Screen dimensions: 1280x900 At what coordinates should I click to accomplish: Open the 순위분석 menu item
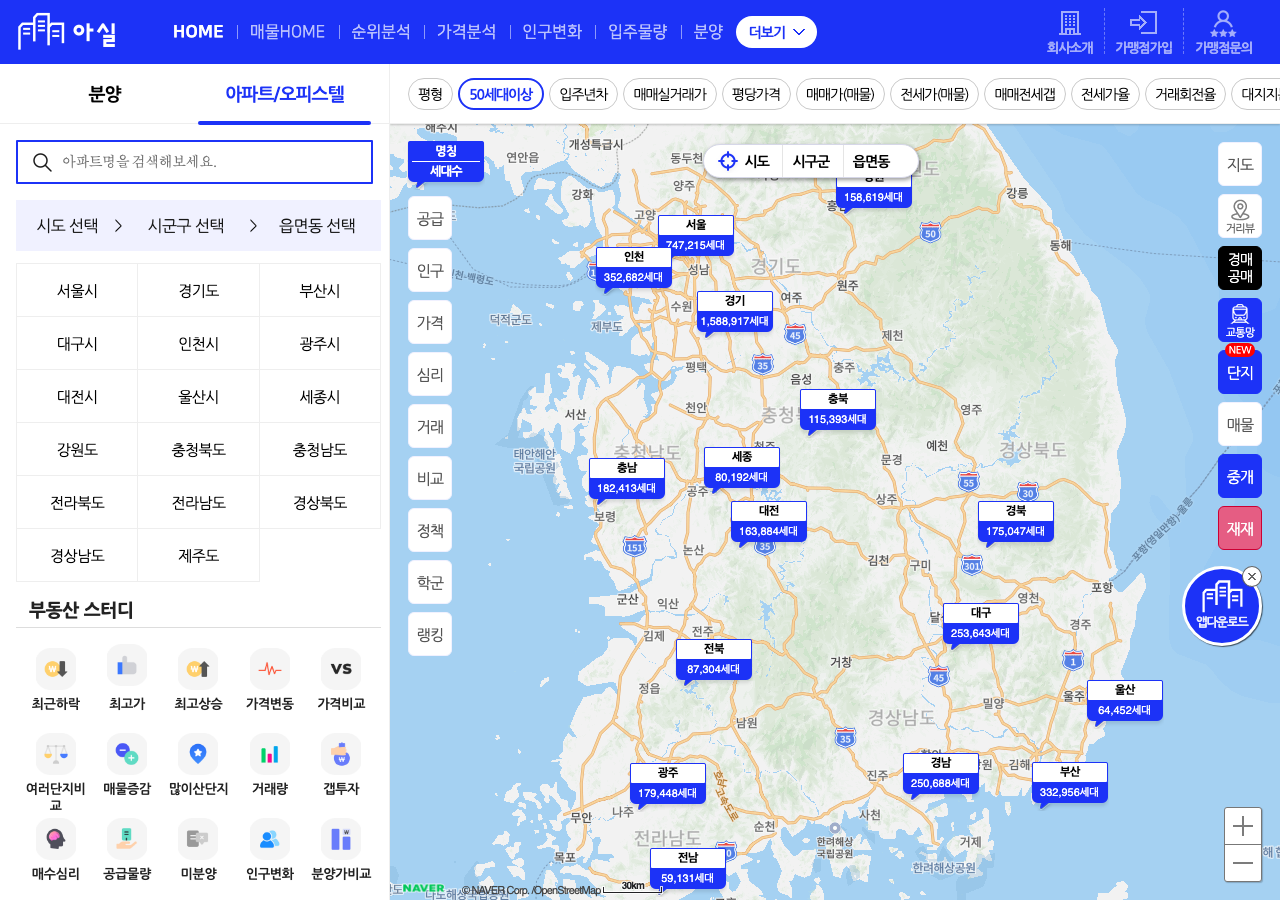point(381,32)
